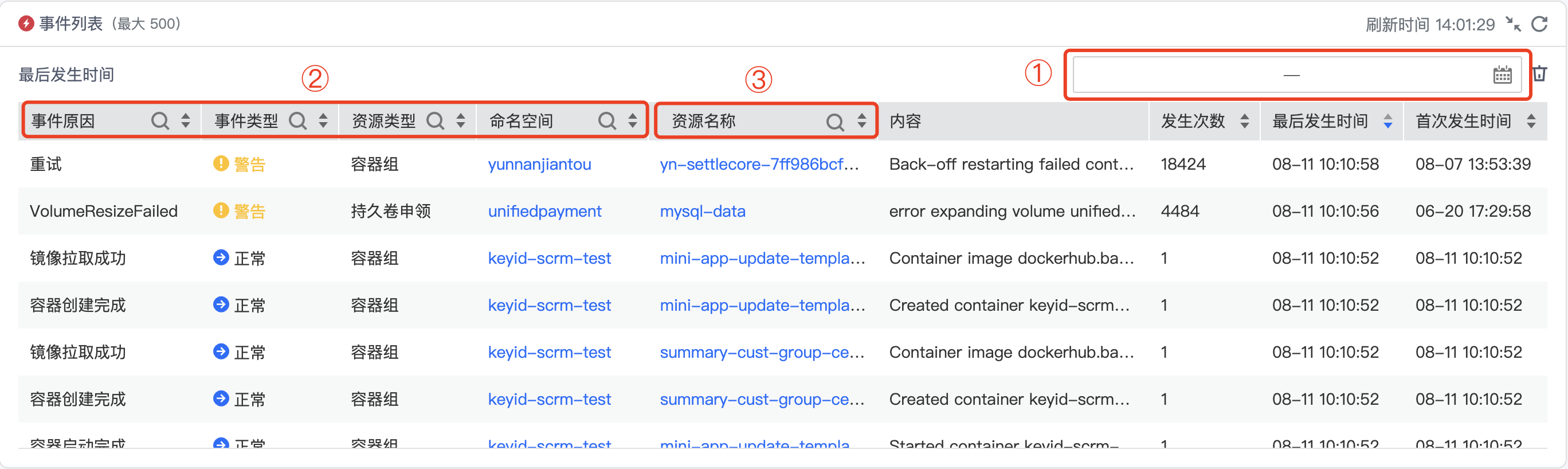Open yunnanjiantou namespace link
Image resolution: width=1568 pixels, height=469 pixels.
[x=539, y=165]
